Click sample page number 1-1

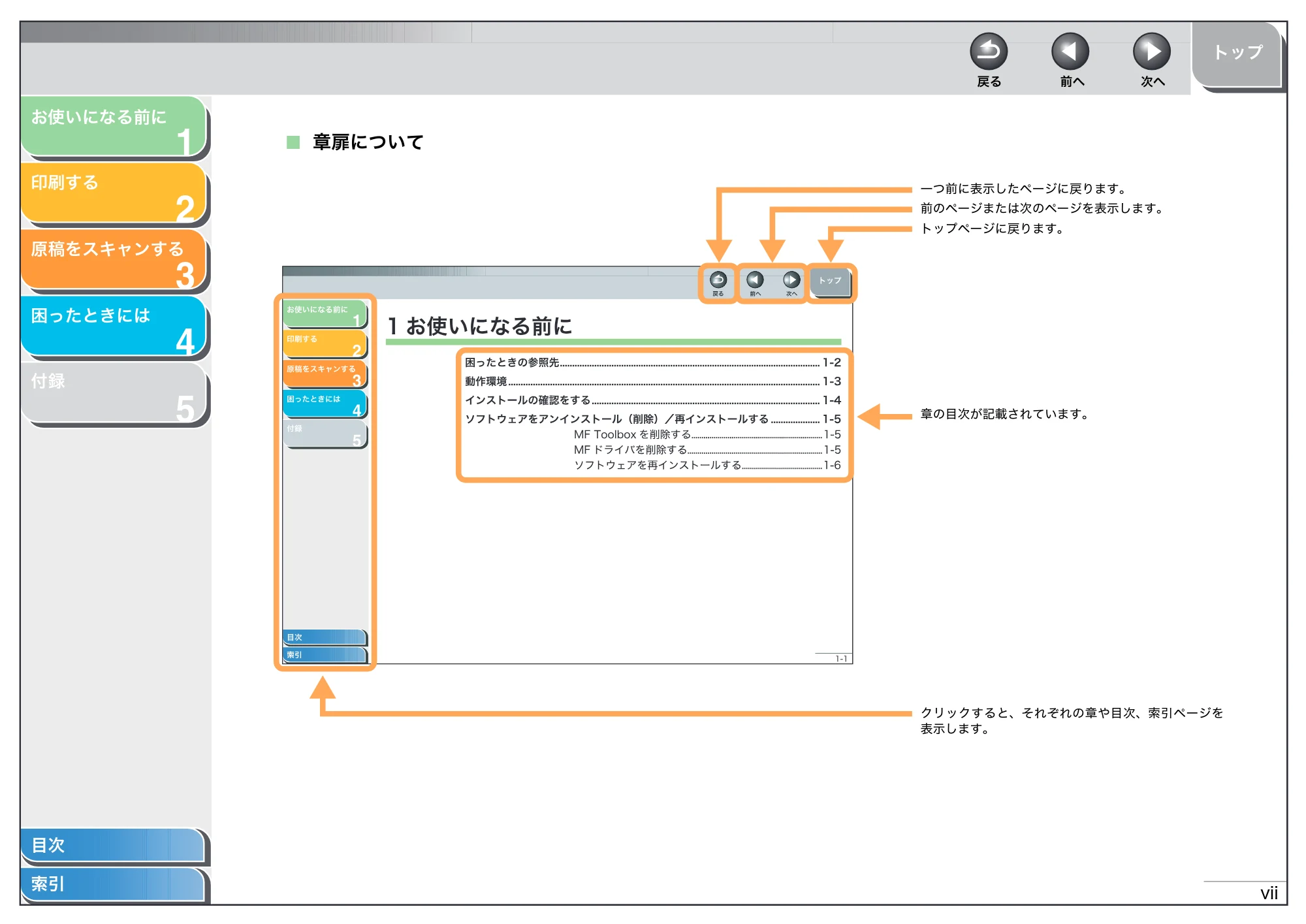841,659
